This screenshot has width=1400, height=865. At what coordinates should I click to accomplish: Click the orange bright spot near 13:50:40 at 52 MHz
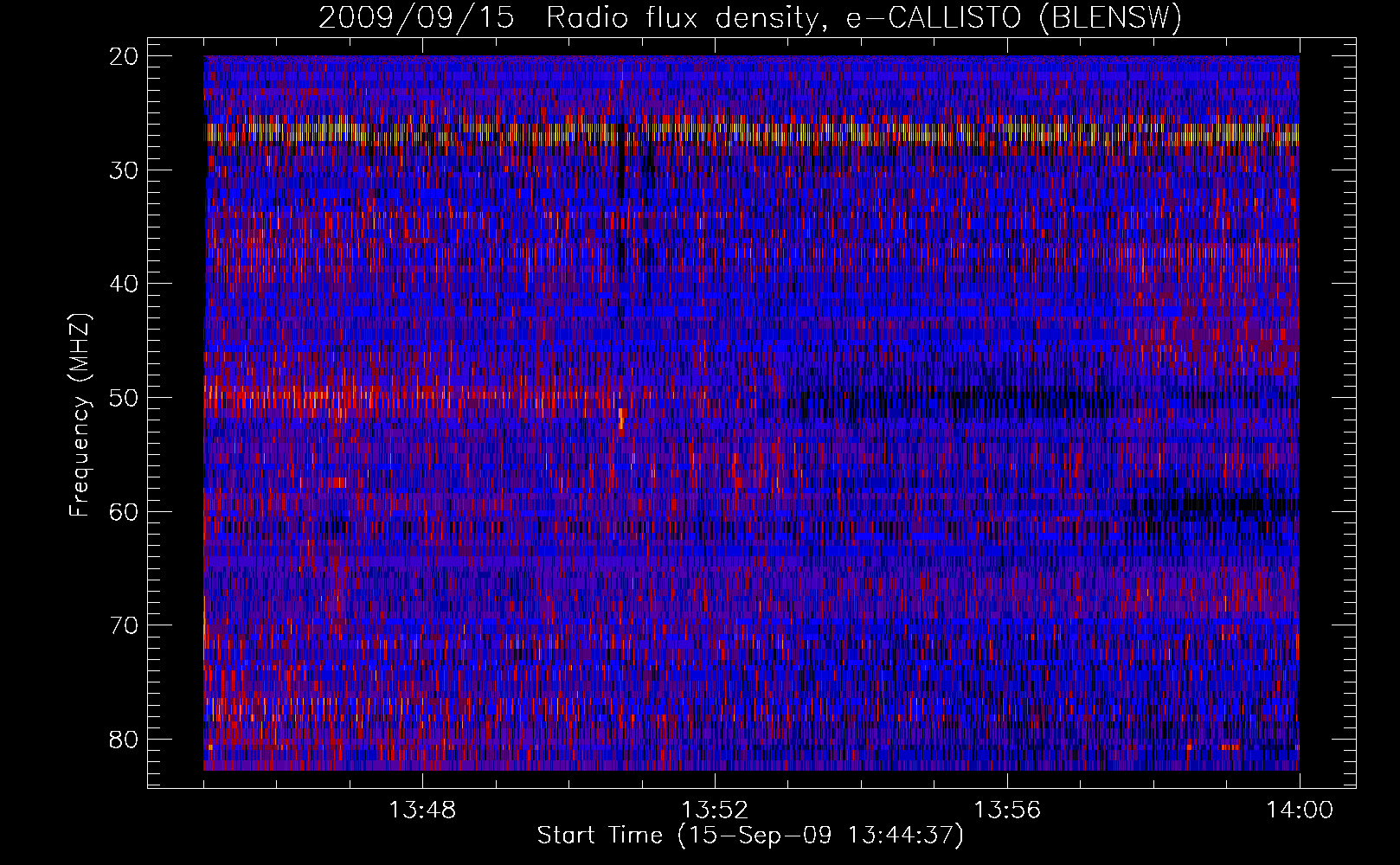(621, 418)
